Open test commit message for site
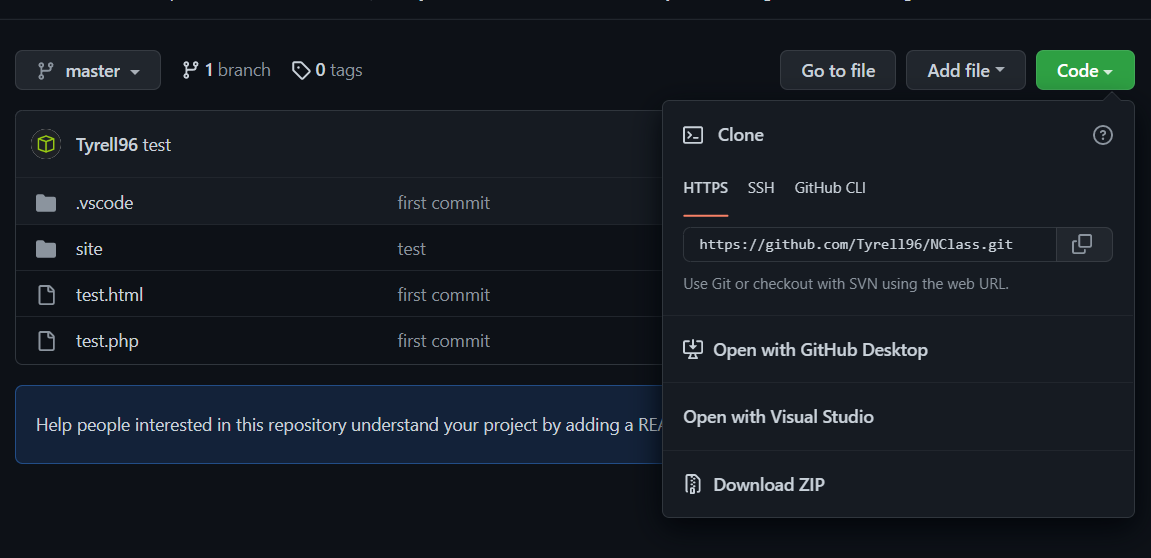1151x558 pixels. coord(412,249)
